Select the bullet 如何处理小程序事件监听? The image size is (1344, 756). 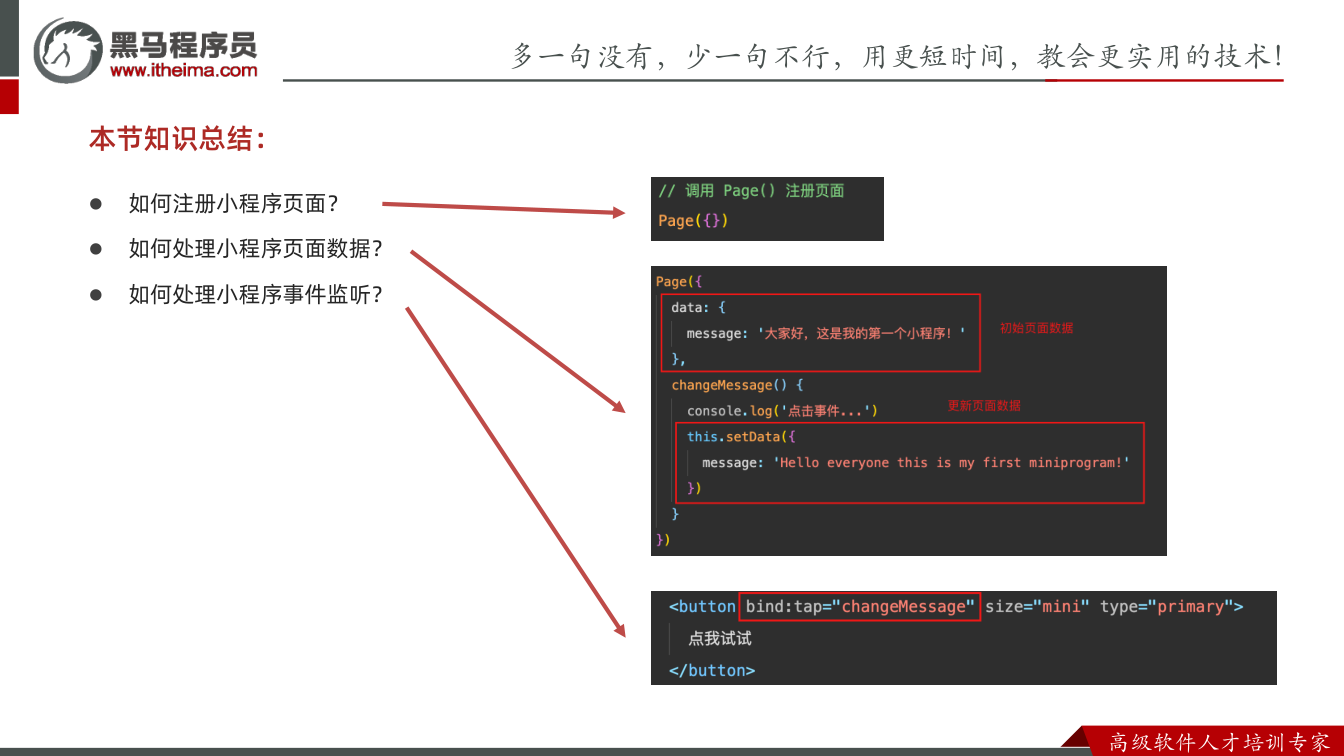pos(256,295)
